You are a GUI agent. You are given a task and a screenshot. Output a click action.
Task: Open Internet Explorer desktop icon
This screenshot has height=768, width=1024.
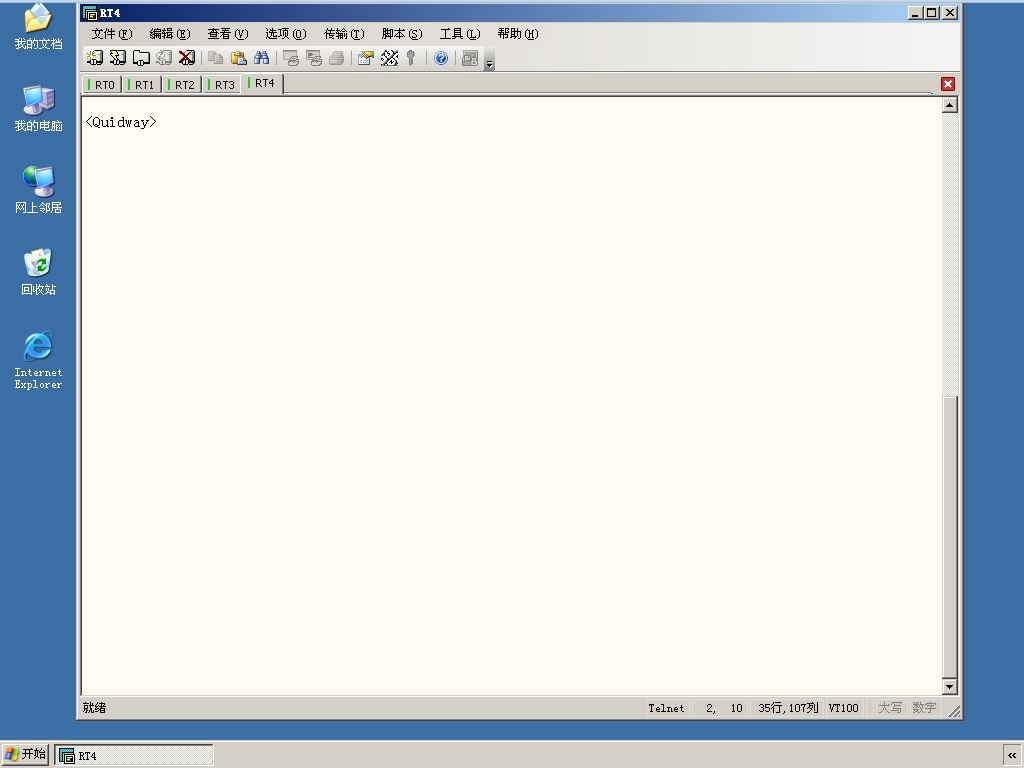pyautogui.click(x=39, y=360)
